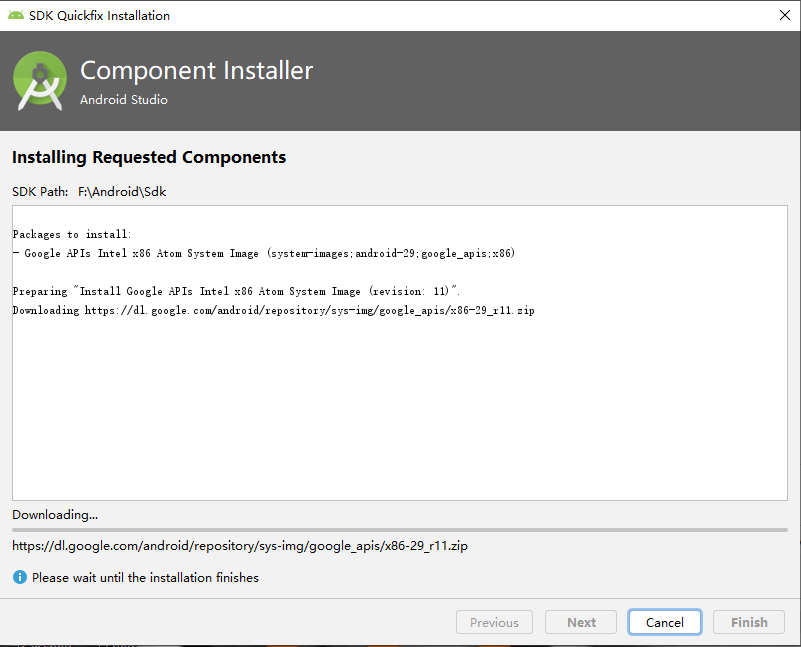Click the x86-29_r11.zip URL below progress bar
Screen dimensions: 801x647
click(x=240, y=546)
